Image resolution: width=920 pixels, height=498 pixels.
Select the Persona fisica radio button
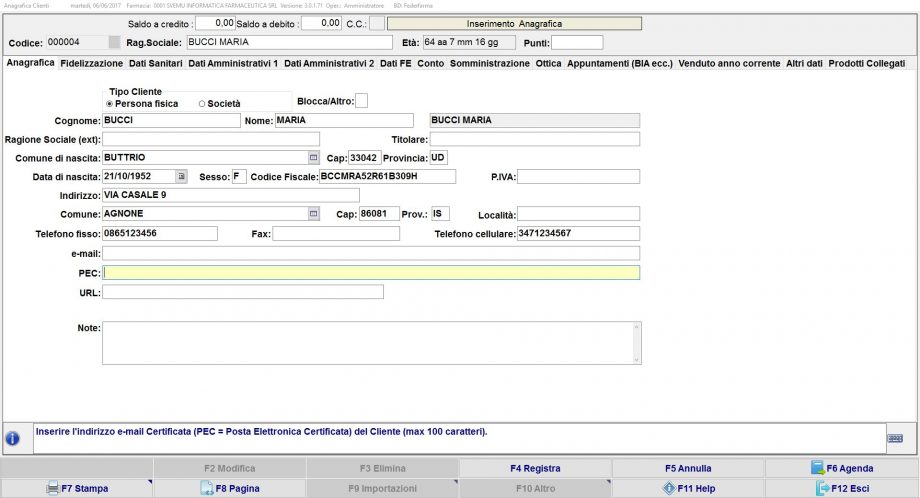[109, 103]
